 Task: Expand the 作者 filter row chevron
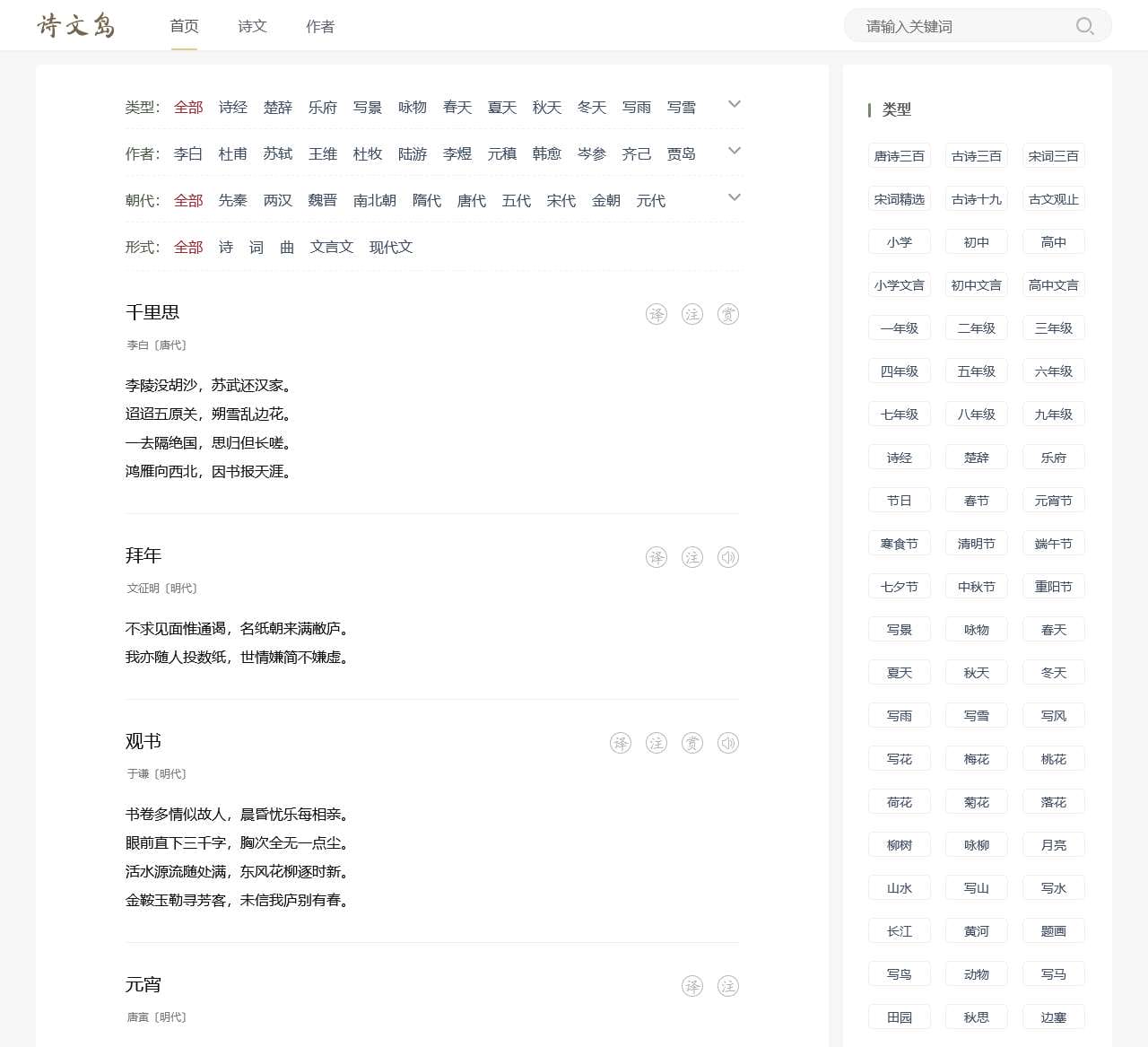pos(734,151)
